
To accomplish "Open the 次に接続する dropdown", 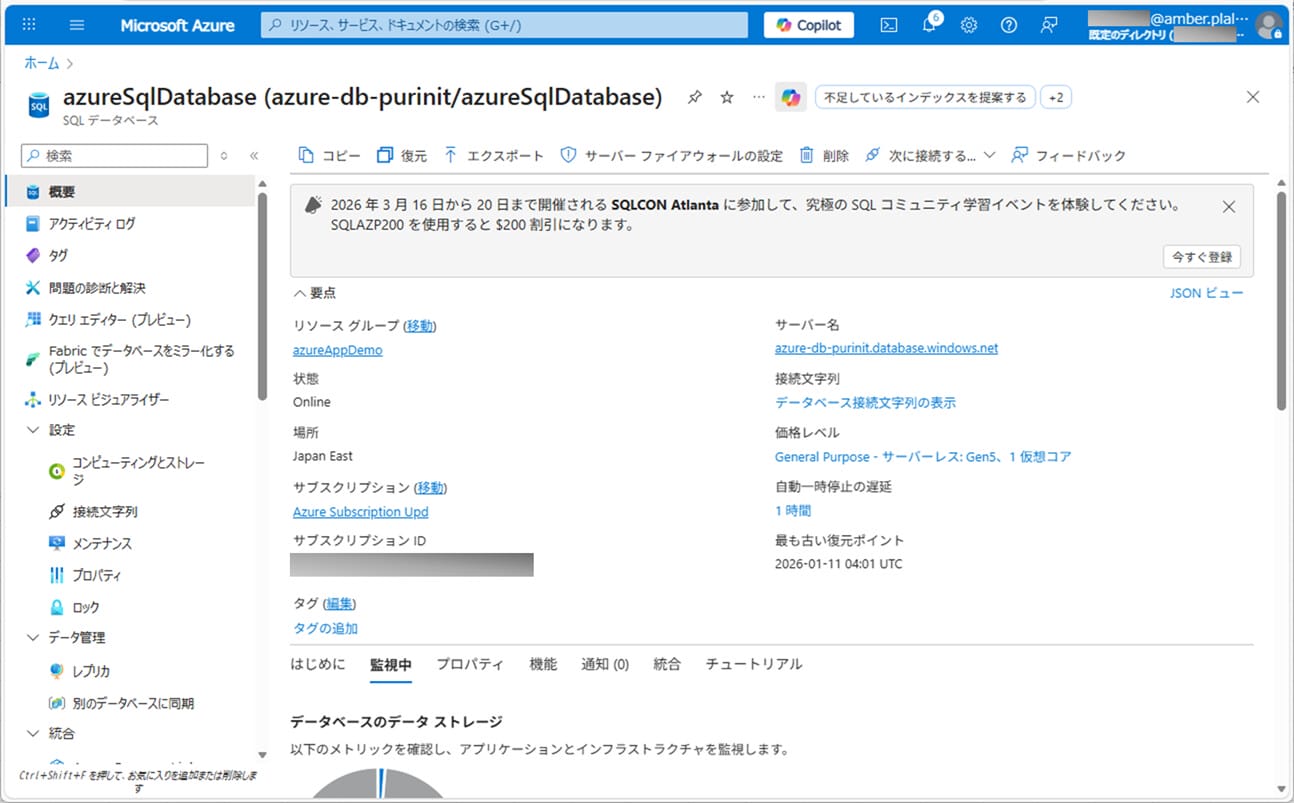I will click(930, 156).
